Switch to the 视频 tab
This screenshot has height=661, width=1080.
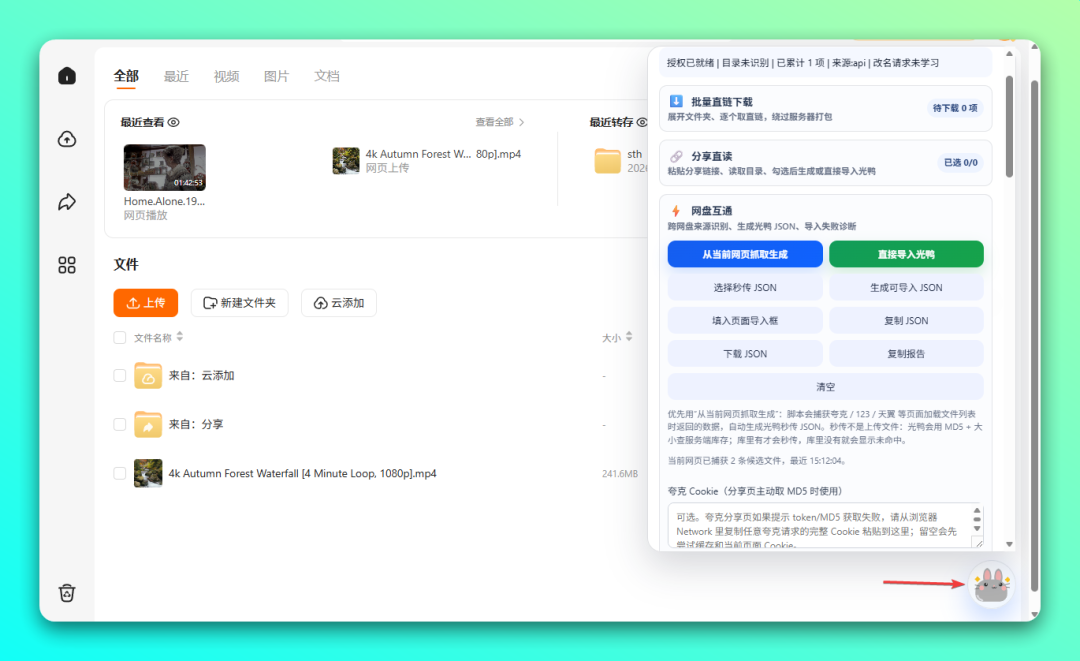click(226, 76)
